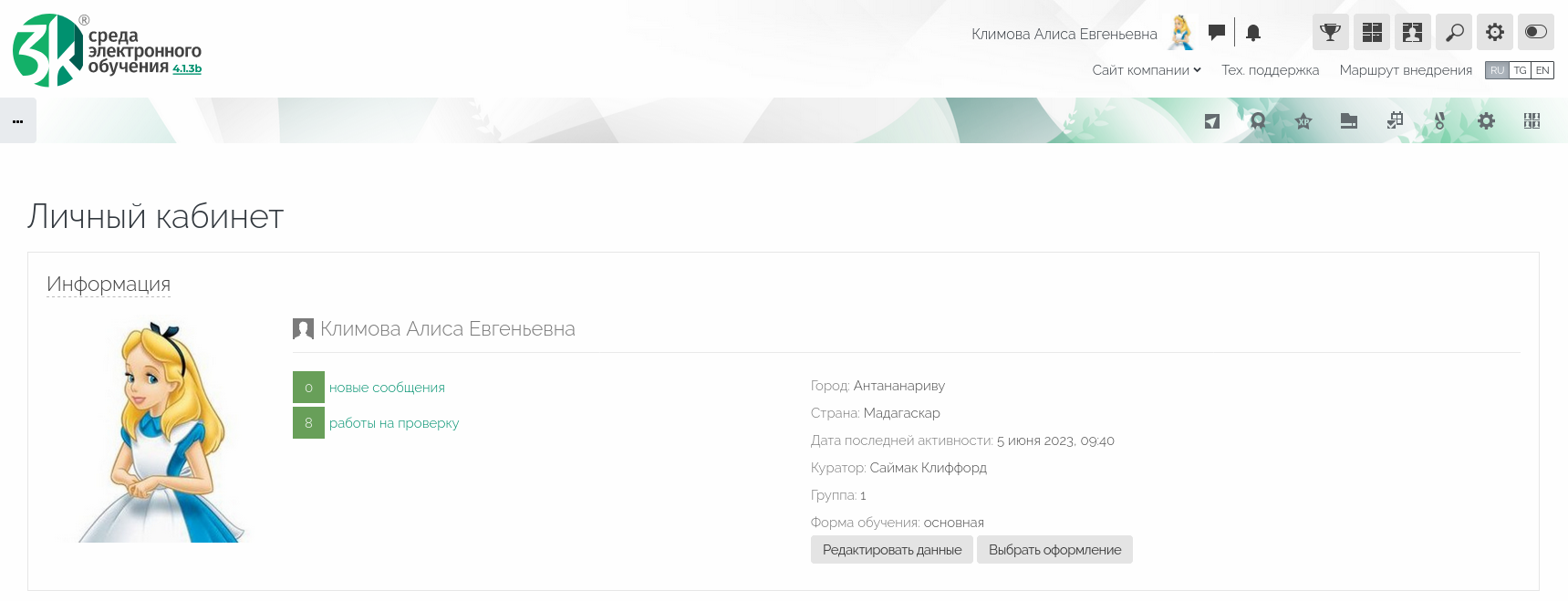This screenshot has height=601, width=1568.
Task: Click the award ribbon badge icon
Action: 1258,121
